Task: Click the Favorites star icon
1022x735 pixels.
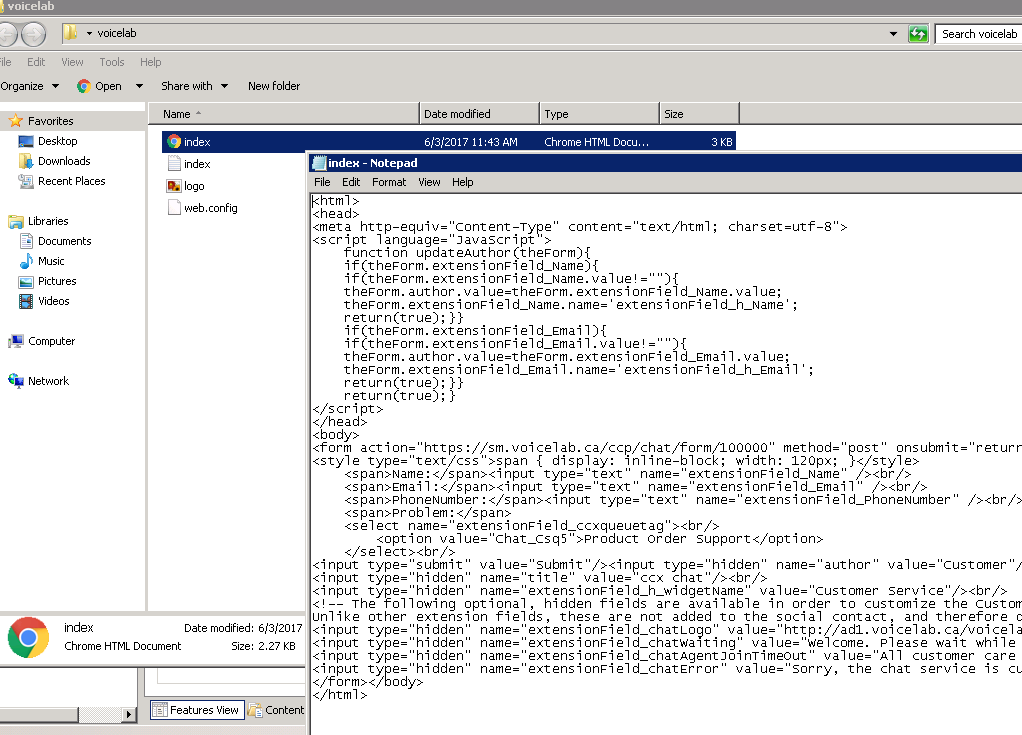Action: coord(16,121)
